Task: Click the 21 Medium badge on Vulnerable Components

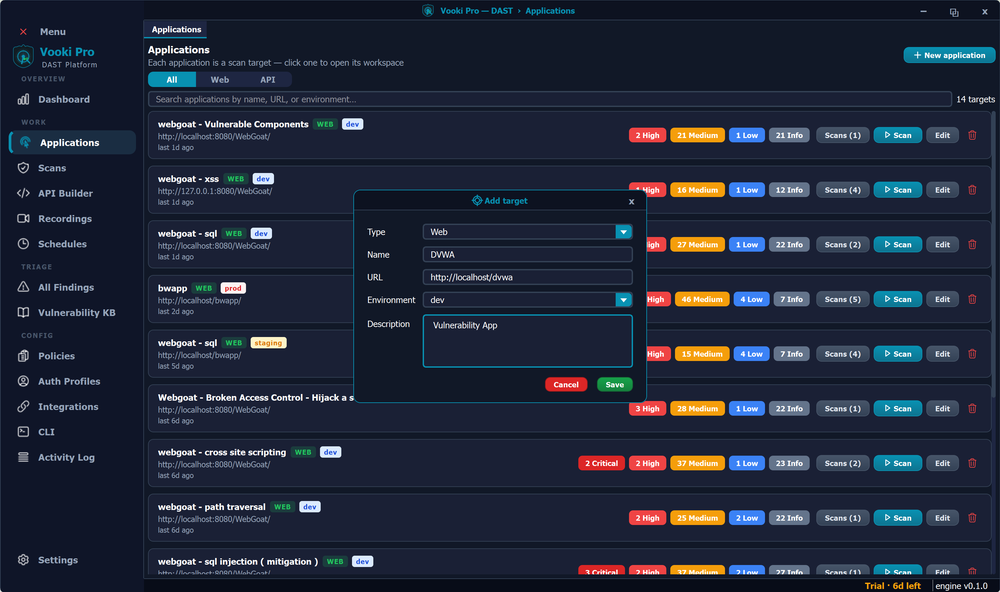Action: (697, 135)
